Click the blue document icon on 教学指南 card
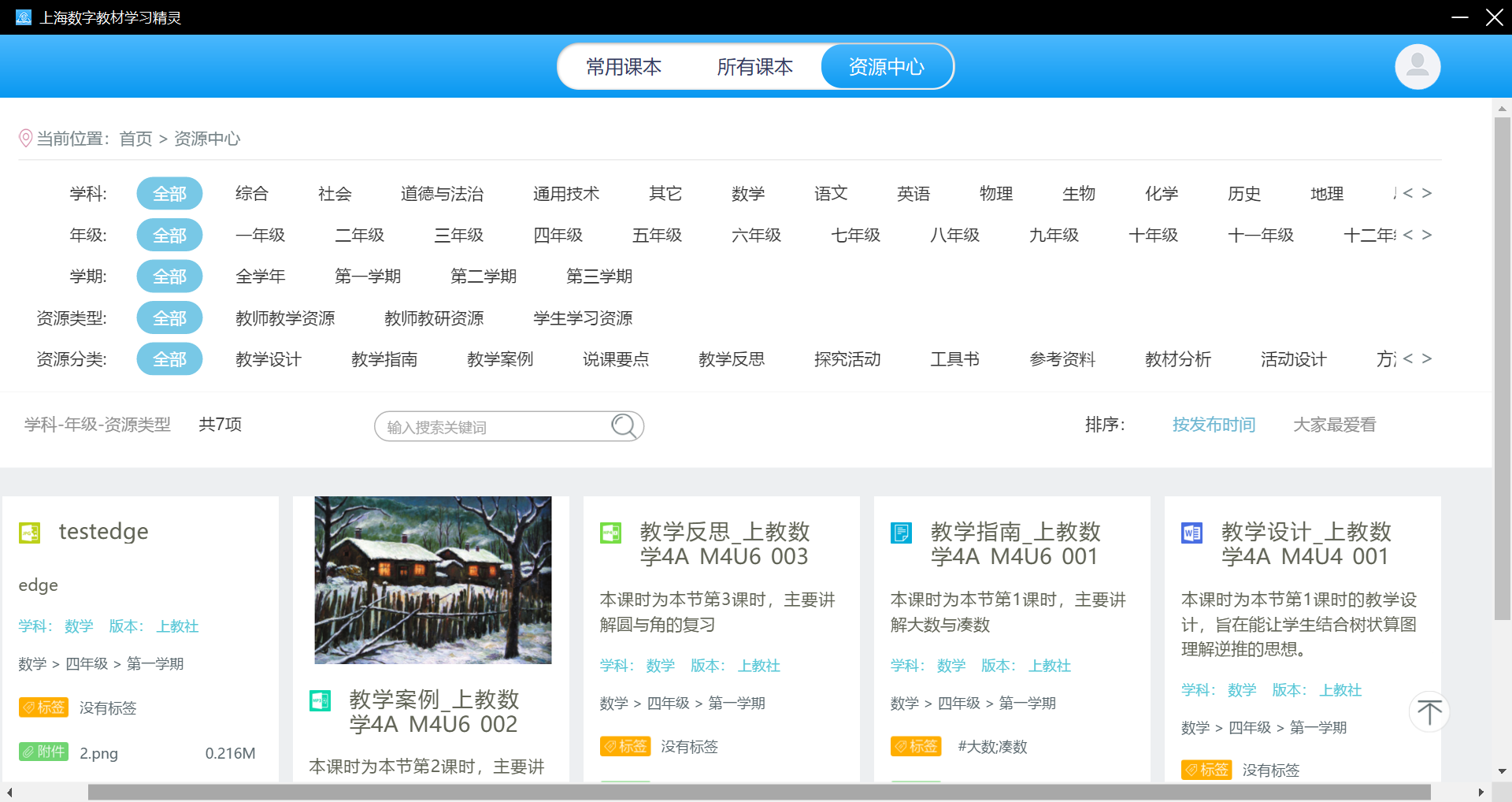The image size is (1512, 802). pyautogui.click(x=901, y=533)
